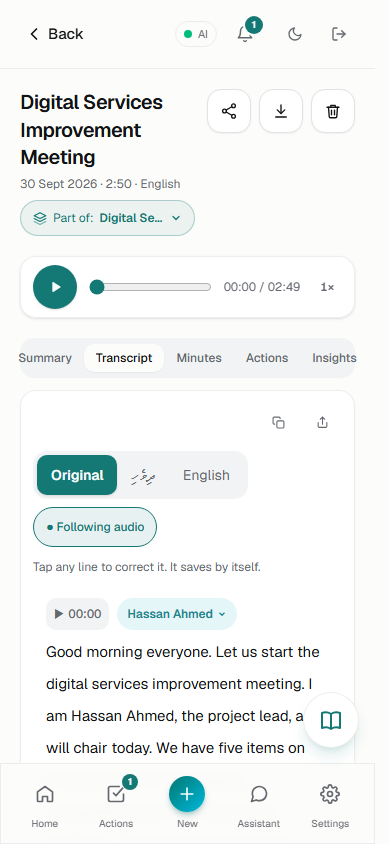
Task: Switch to the Actions tab
Action: [x=267, y=358]
